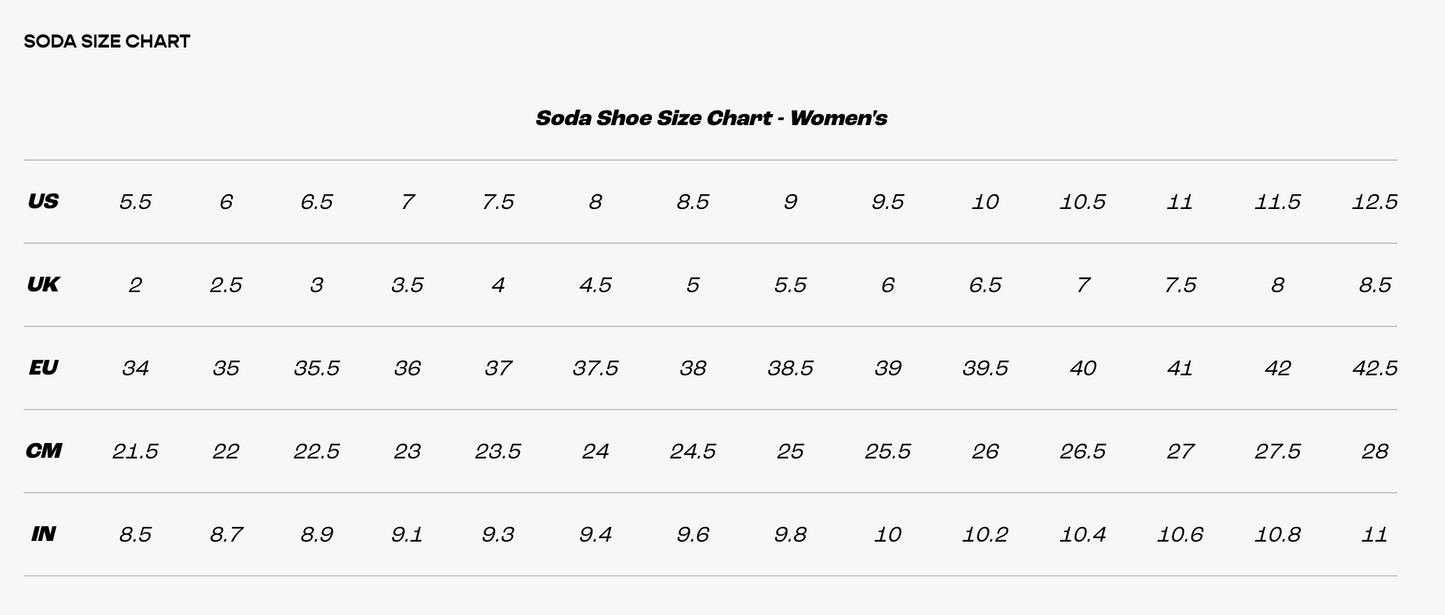Select the 9.4 value in IN row

[x=595, y=535]
